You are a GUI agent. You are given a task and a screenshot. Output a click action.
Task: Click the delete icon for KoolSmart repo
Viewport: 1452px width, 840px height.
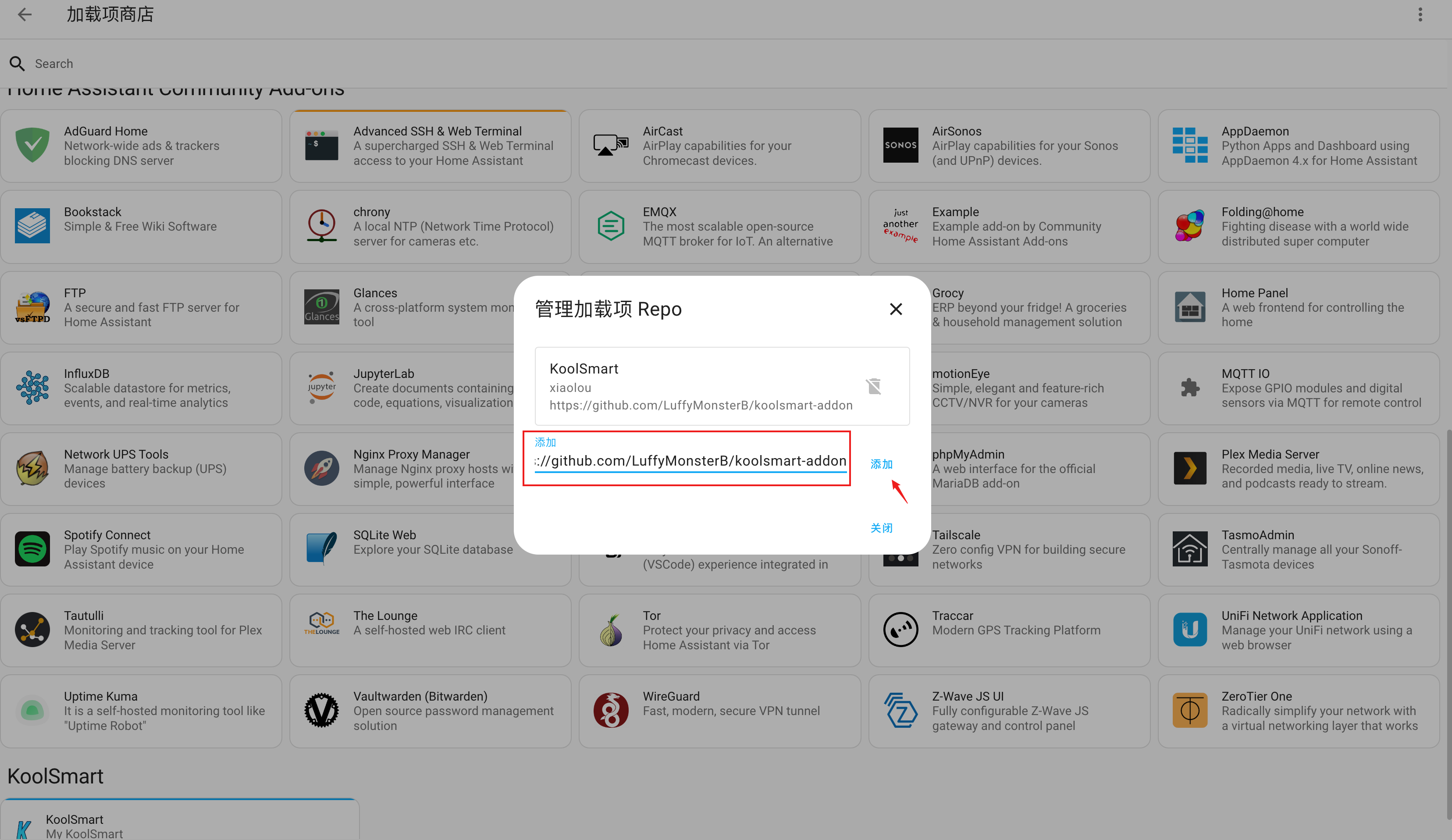(x=873, y=386)
